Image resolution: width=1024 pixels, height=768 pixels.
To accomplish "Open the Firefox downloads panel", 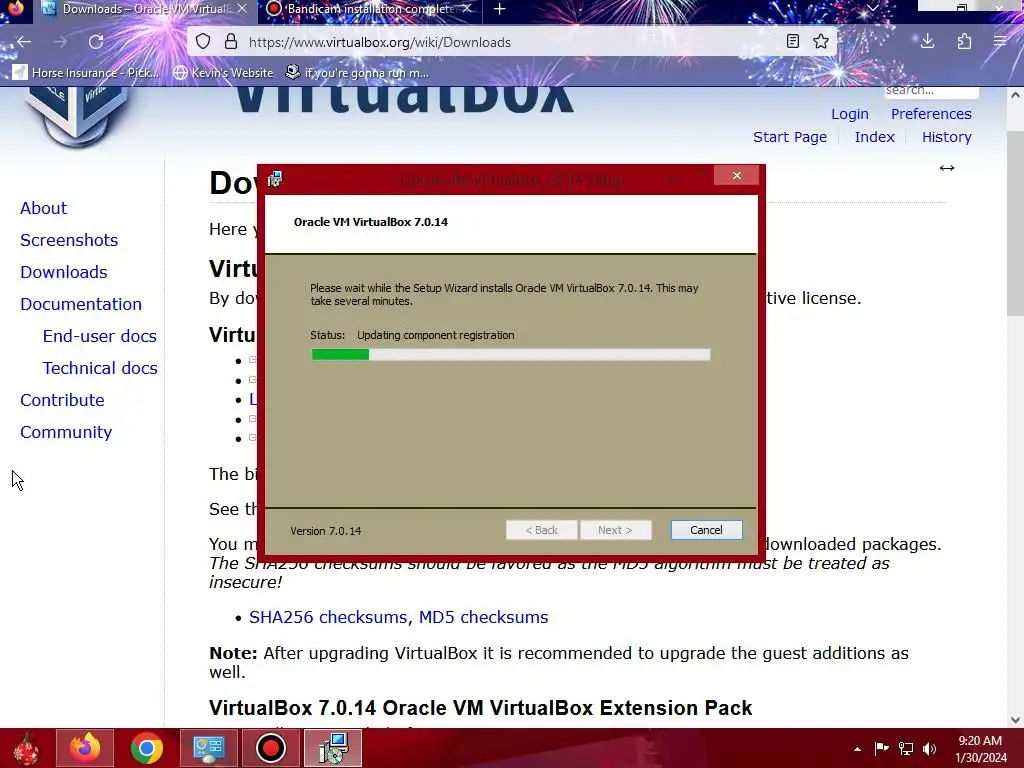I will pos(927,42).
